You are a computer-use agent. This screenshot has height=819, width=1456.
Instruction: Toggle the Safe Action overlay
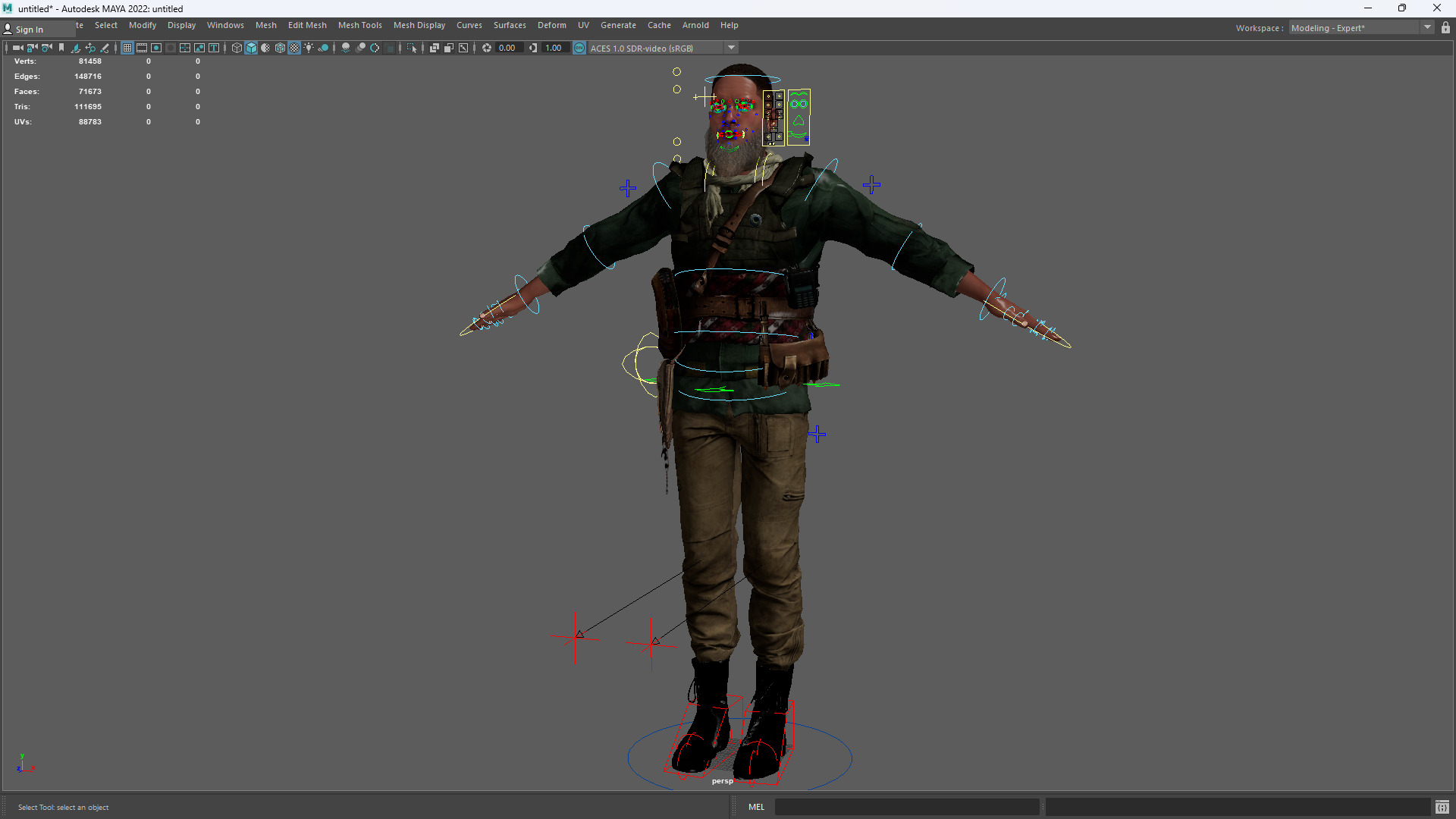coord(199,48)
